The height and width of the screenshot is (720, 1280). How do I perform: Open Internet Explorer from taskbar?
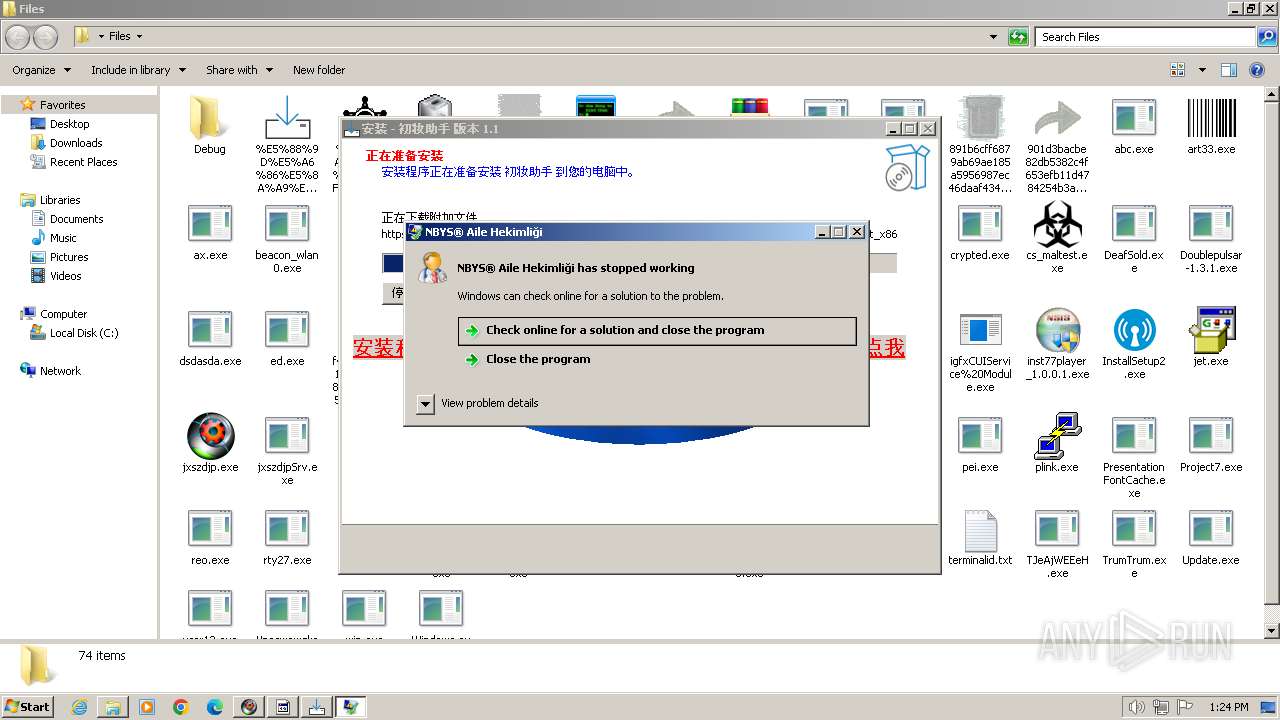coord(79,707)
